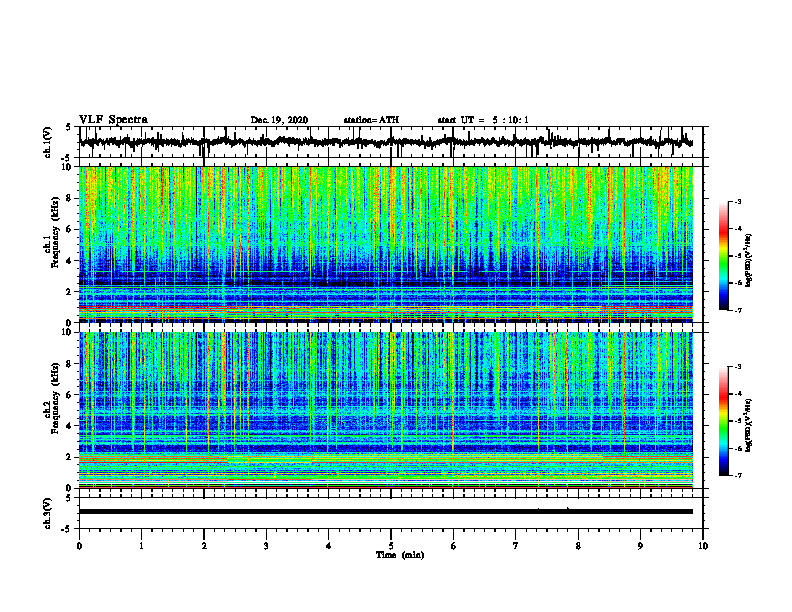Screen dimensions: 792x612
Task: Click the "station=ATH" header text
Action: (371, 120)
